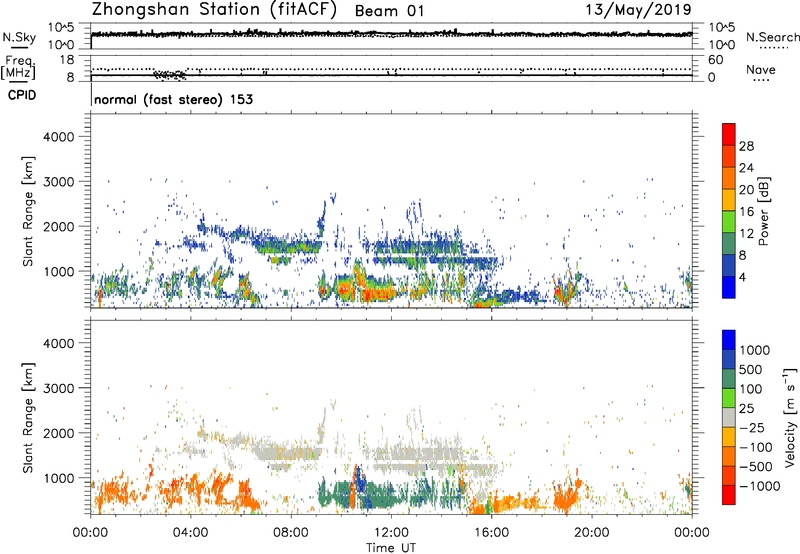Click the light green 12–16 dB power colorbar segment
This screenshot has width=800, height=554.
pyautogui.click(x=729, y=221)
